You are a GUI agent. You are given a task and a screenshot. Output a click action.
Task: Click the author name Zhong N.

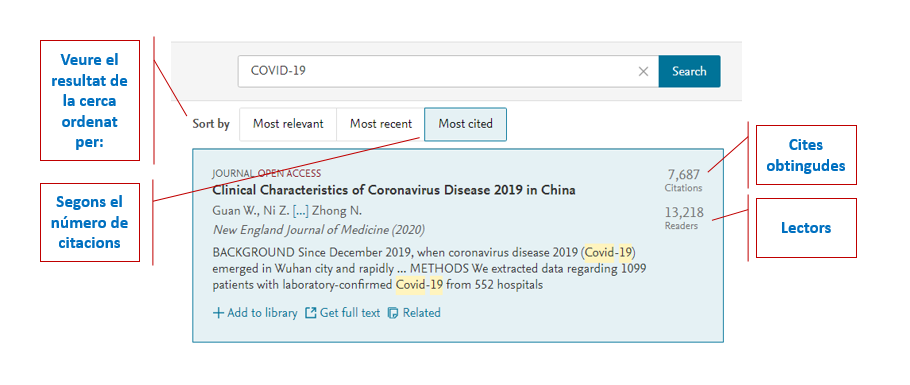point(337,211)
